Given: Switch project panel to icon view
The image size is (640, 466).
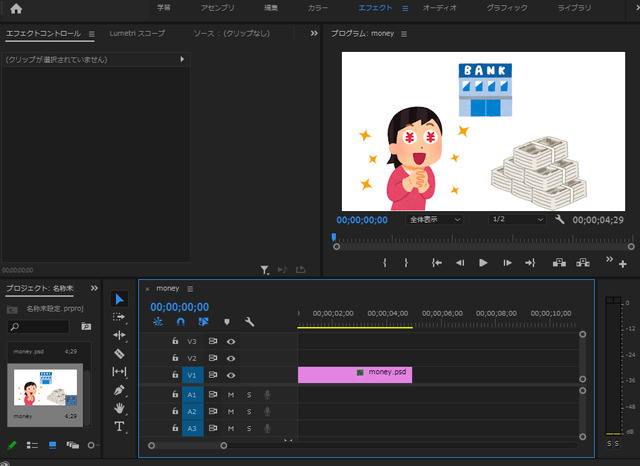Looking at the screenshot, I should coord(53,445).
